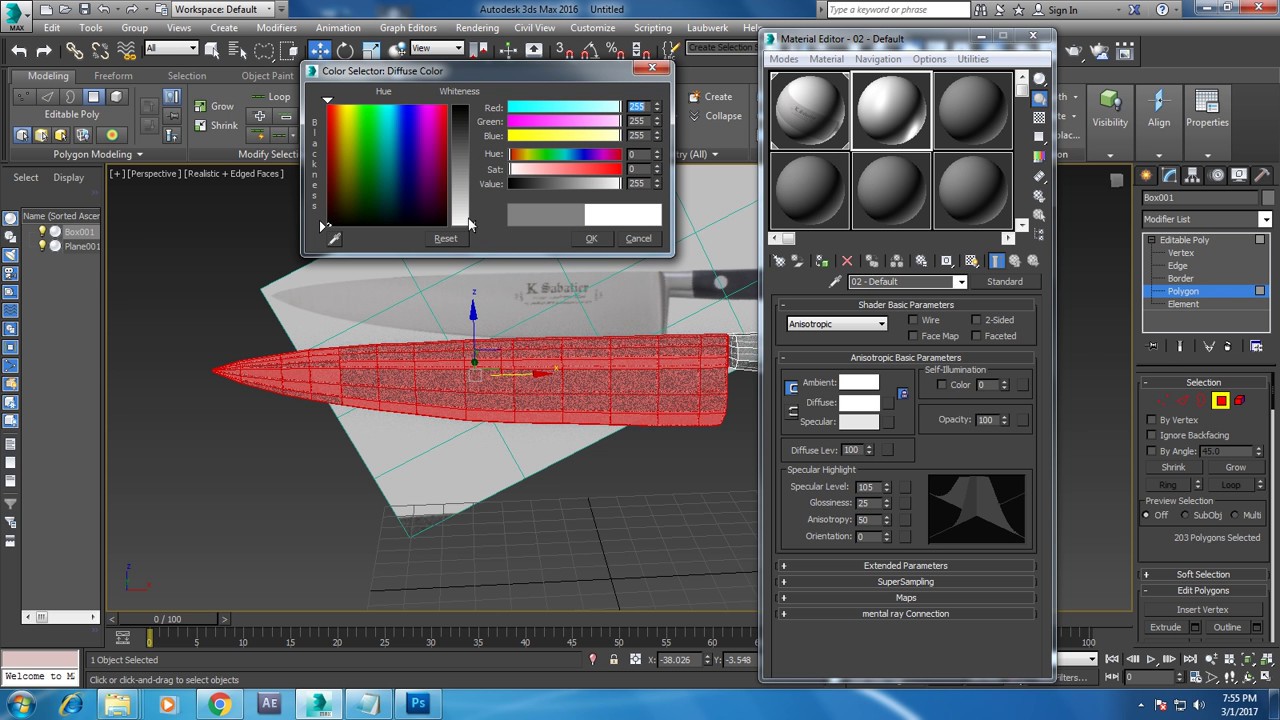Check the Self-Illumination Color checkbox
Screen dimensions: 1280x720
pos(941,385)
